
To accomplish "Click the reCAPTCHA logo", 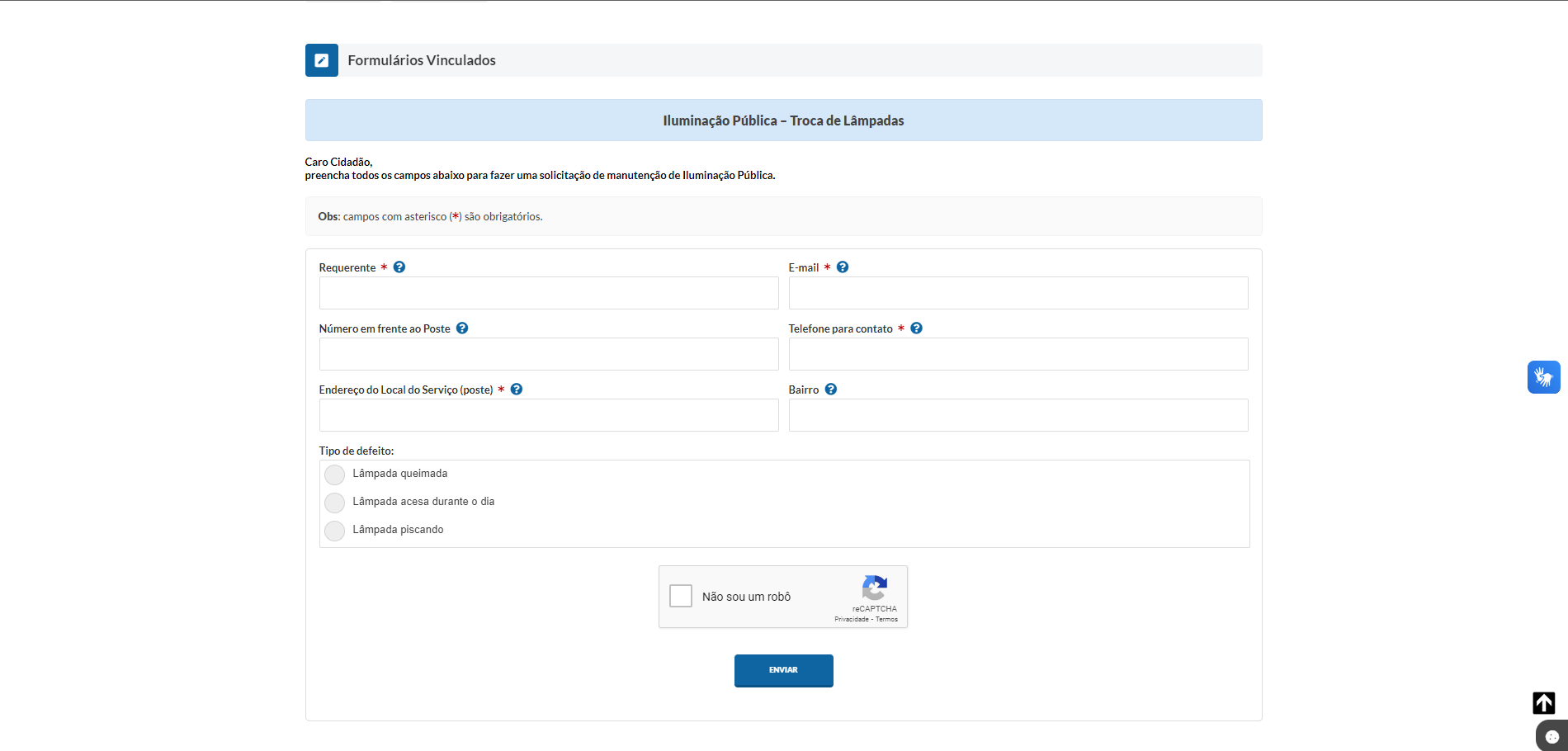I will click(875, 588).
